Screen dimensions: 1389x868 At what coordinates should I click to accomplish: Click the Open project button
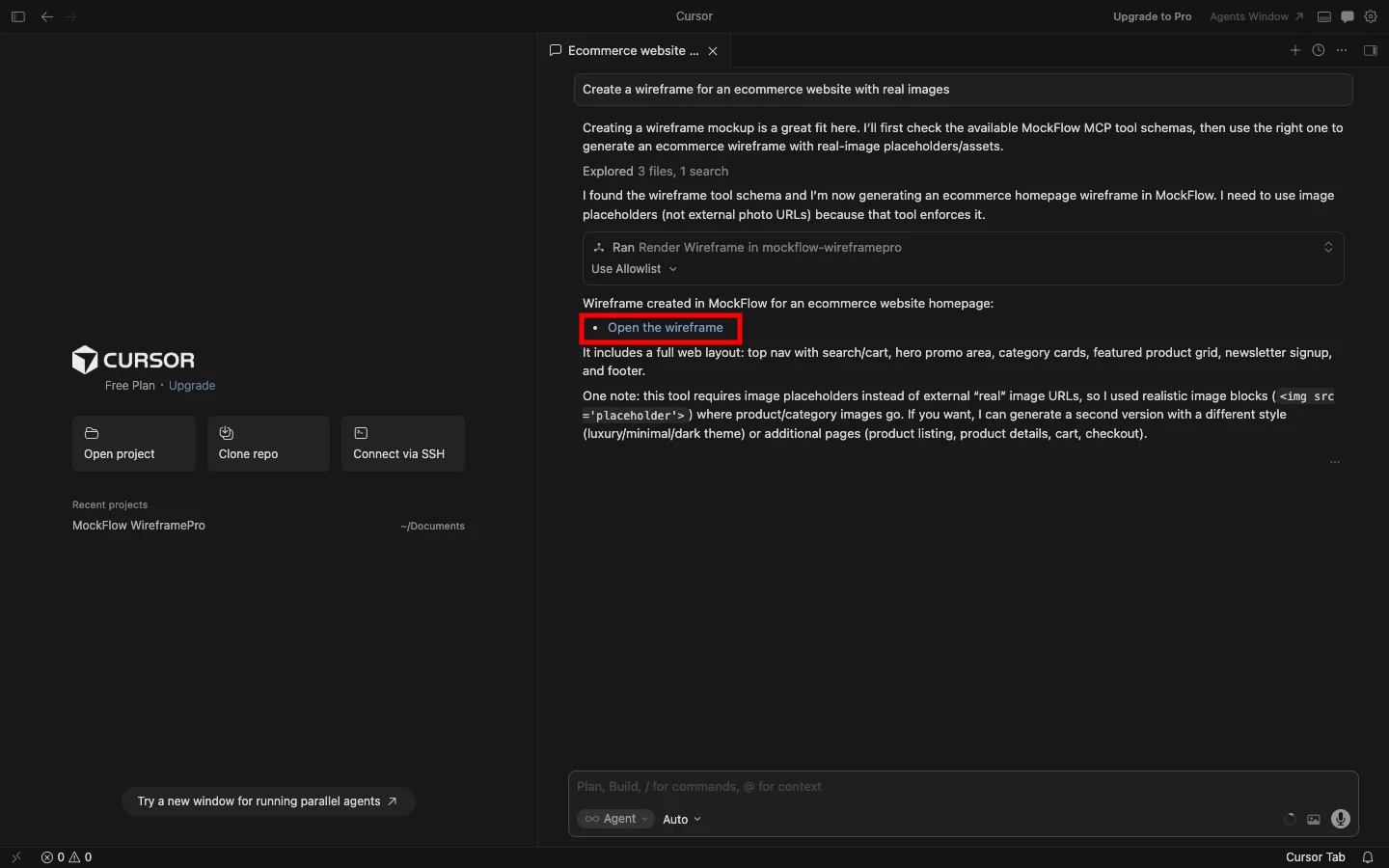tap(134, 444)
